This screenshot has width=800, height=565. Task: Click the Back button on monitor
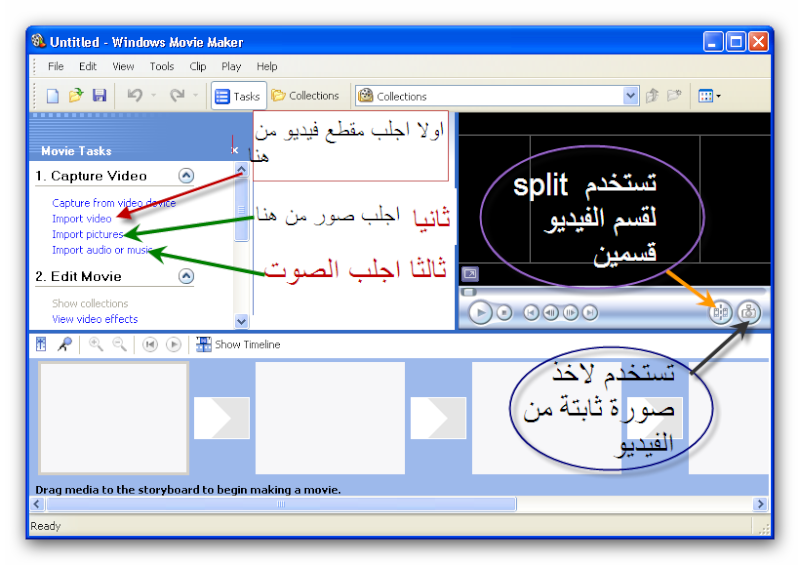[531, 312]
